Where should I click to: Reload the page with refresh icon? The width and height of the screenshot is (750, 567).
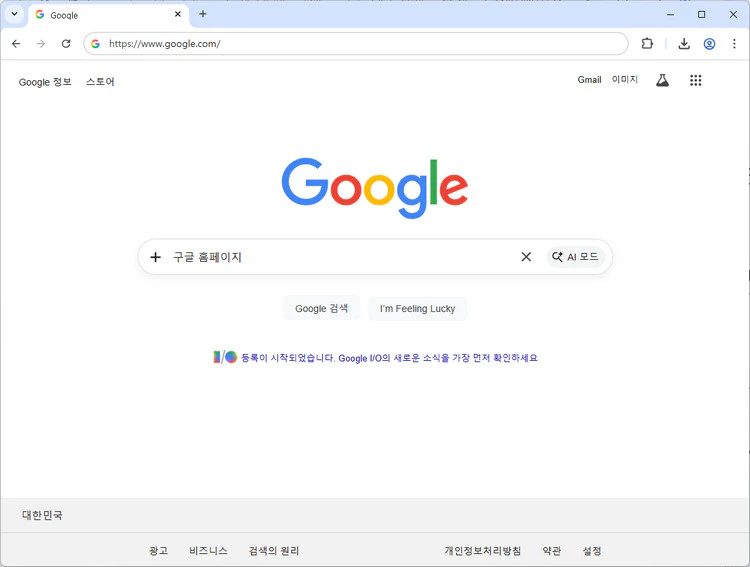[66, 44]
